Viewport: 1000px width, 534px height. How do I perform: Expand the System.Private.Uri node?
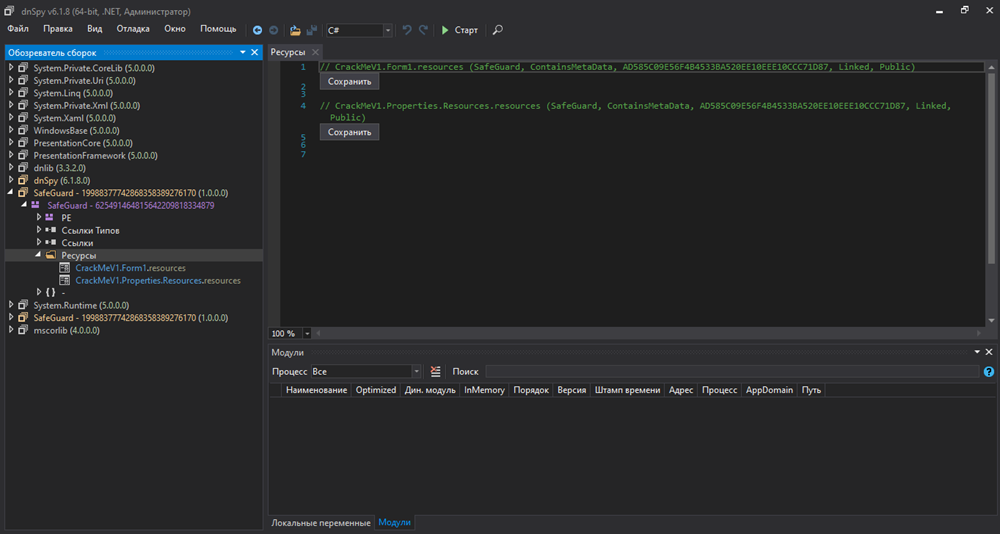click(x=11, y=80)
